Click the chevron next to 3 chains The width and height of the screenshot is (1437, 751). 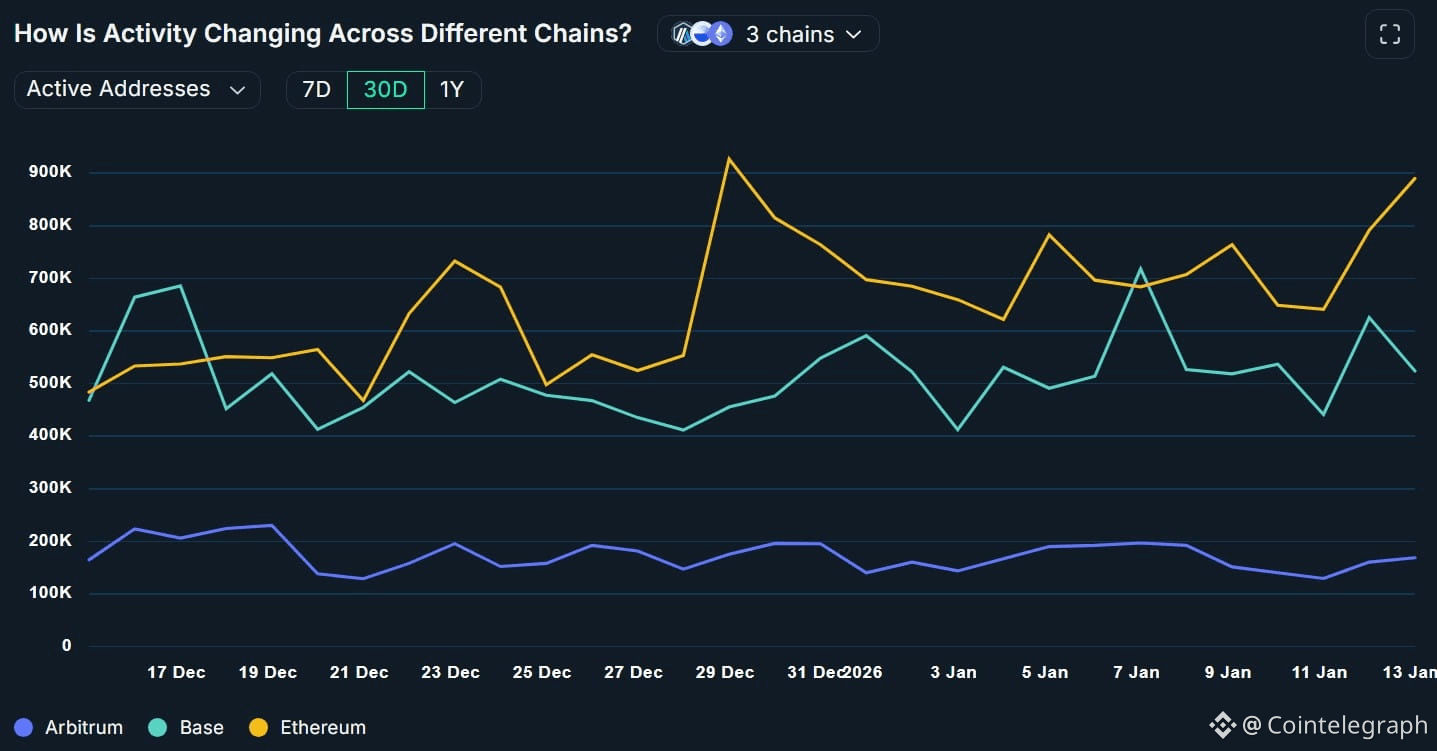tap(855, 33)
